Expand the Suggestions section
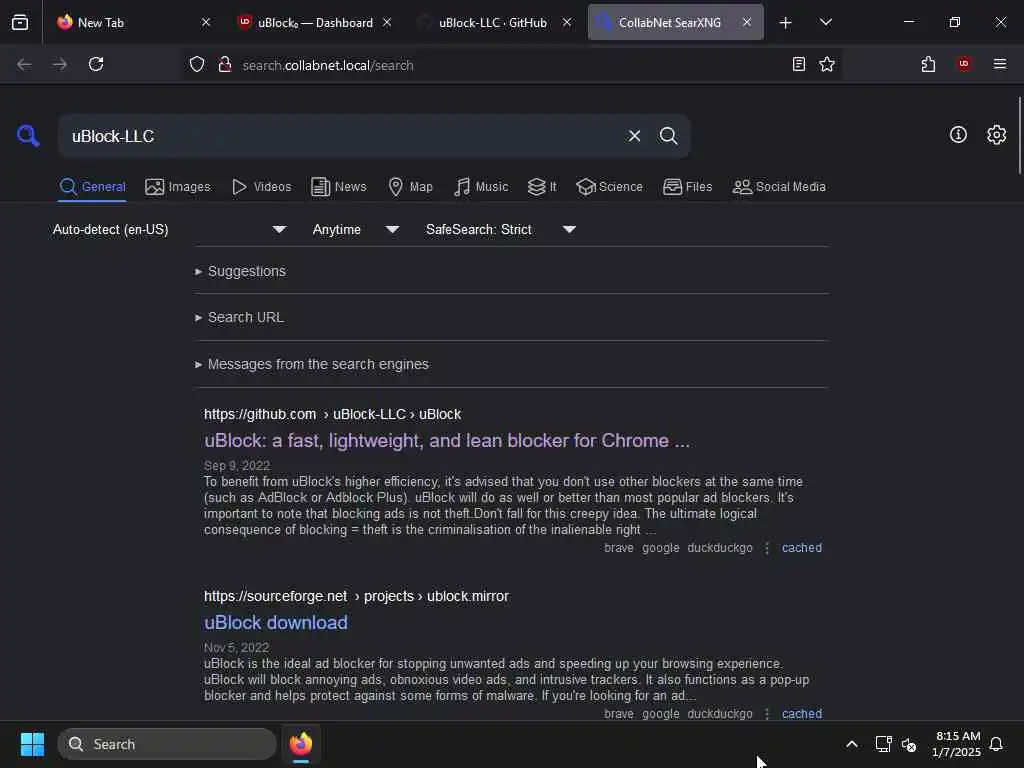 pyautogui.click(x=240, y=271)
